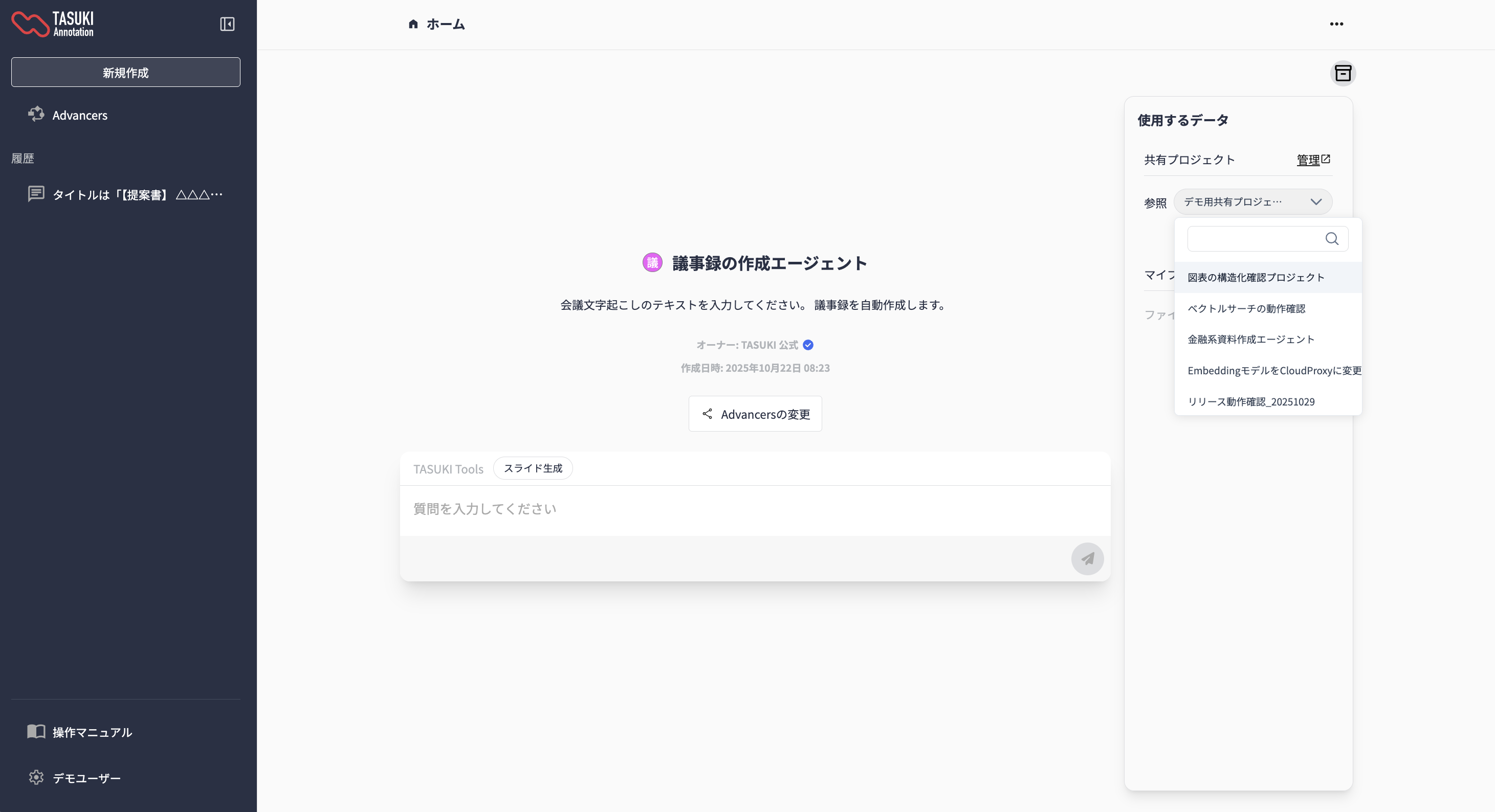The width and height of the screenshot is (1495, 812).
Task: Select 図表の構造化確認プロジェクト option
Action: click(1256, 277)
